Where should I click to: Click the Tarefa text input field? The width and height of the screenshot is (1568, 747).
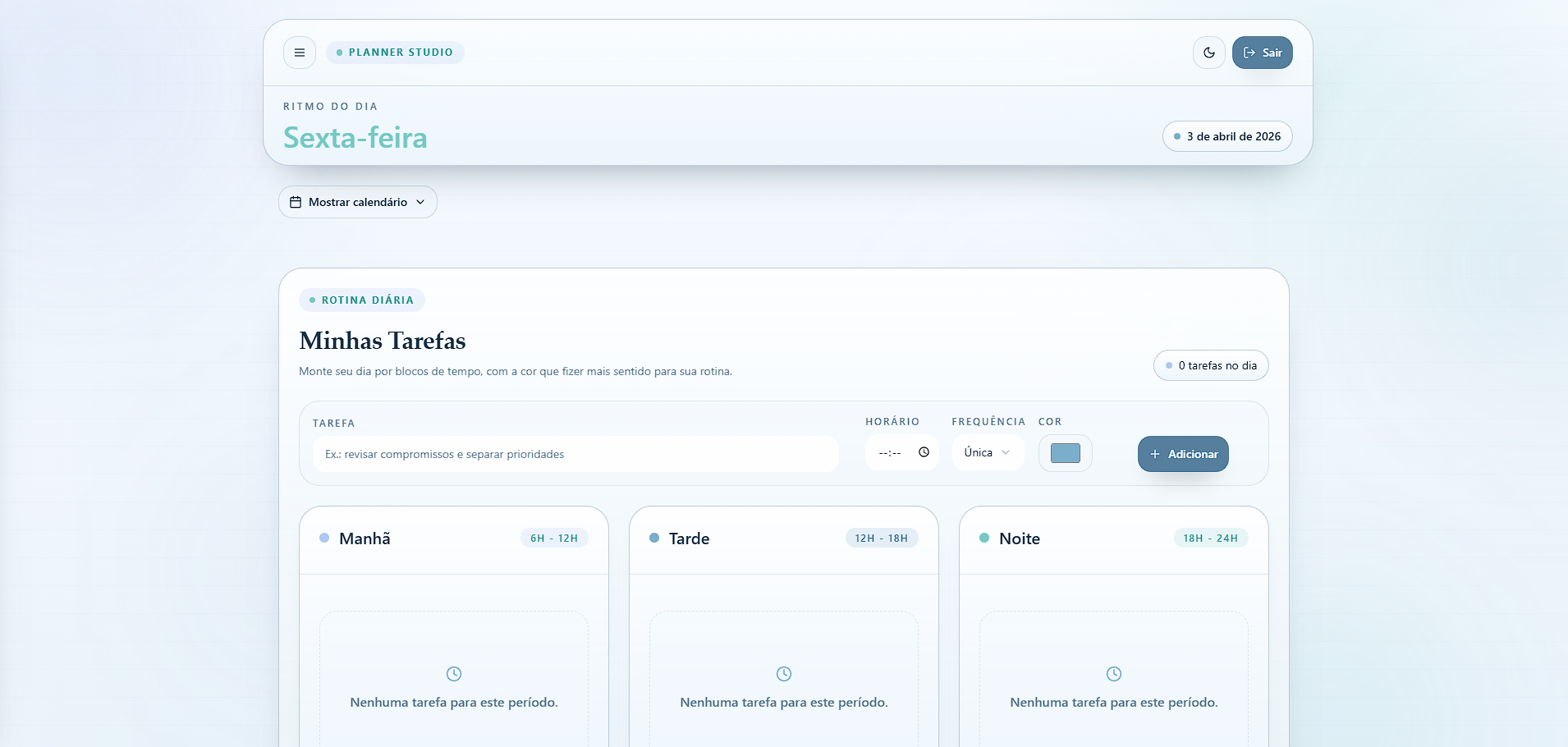pos(575,454)
